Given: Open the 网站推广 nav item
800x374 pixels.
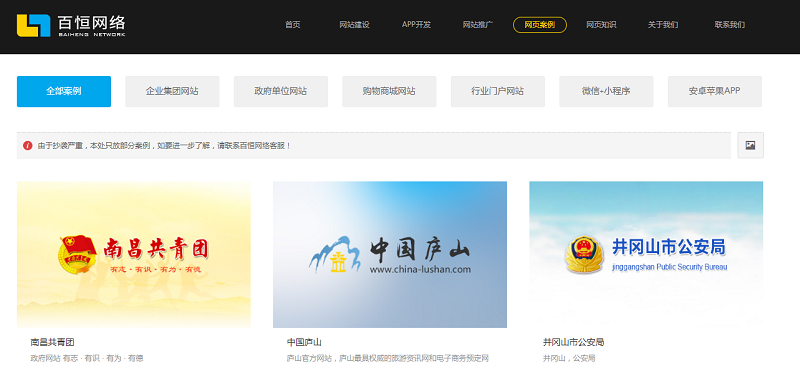Looking at the screenshot, I should click(x=478, y=24).
